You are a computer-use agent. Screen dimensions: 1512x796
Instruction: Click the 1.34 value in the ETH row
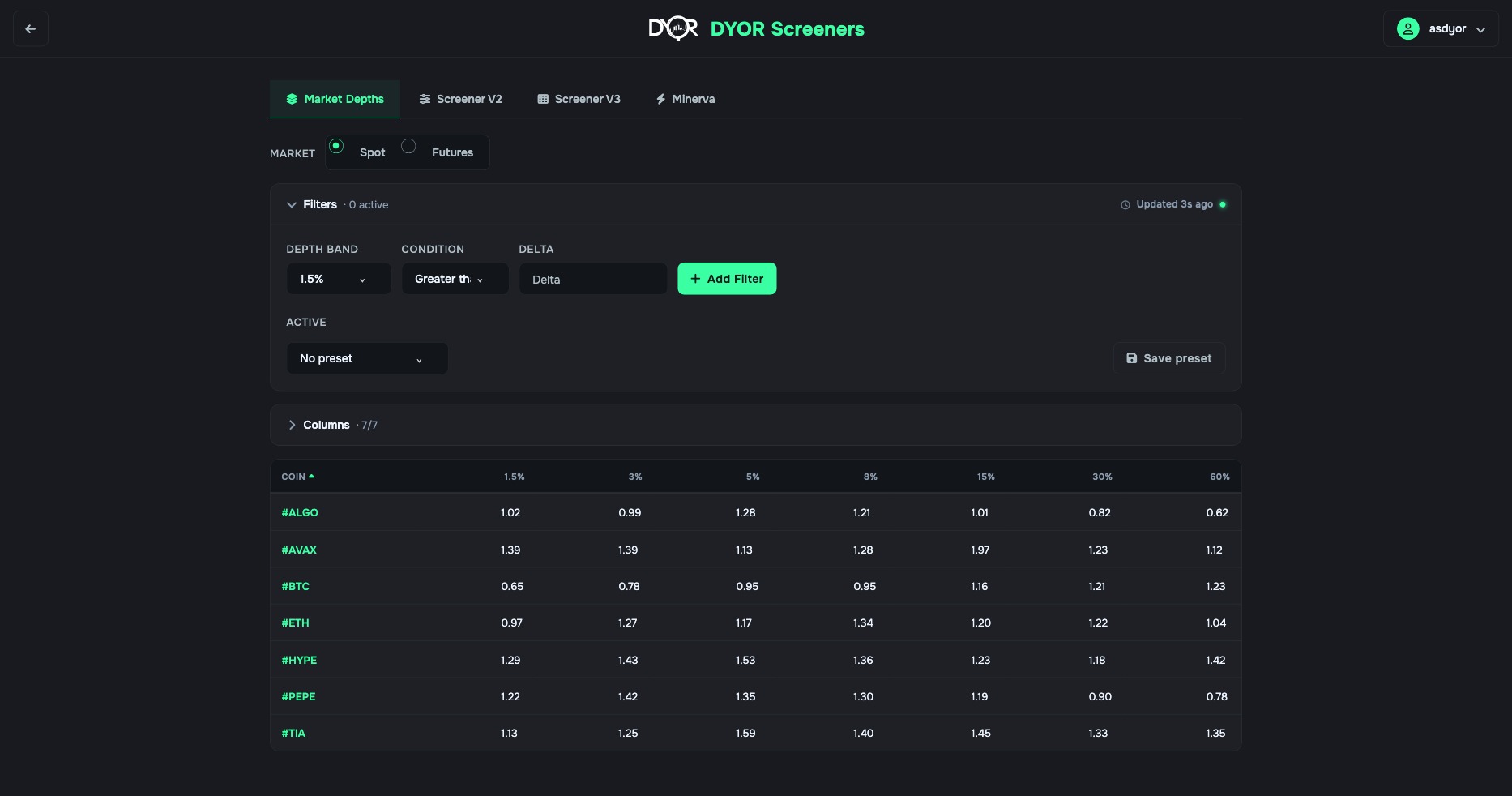pyautogui.click(x=863, y=623)
